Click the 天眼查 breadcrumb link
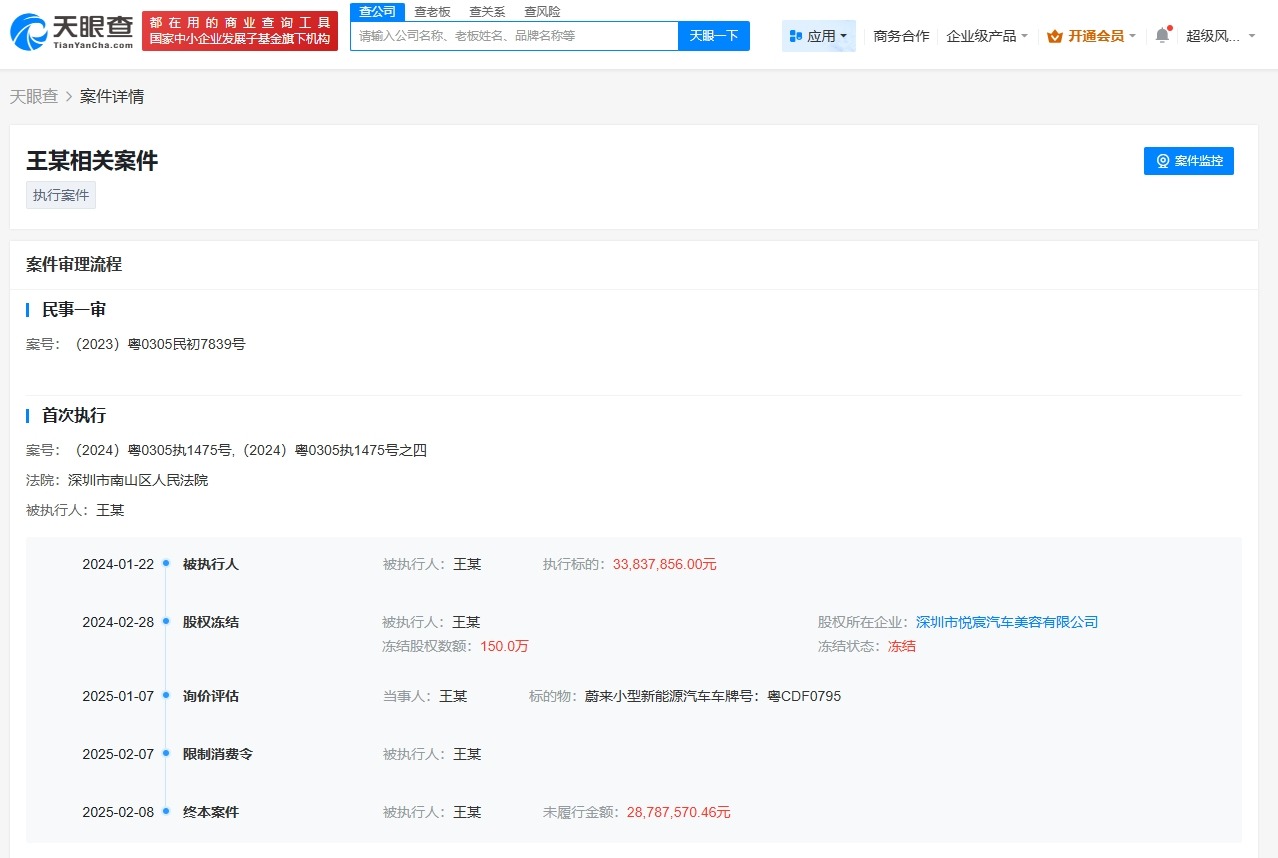This screenshot has height=858, width=1278. point(33,96)
